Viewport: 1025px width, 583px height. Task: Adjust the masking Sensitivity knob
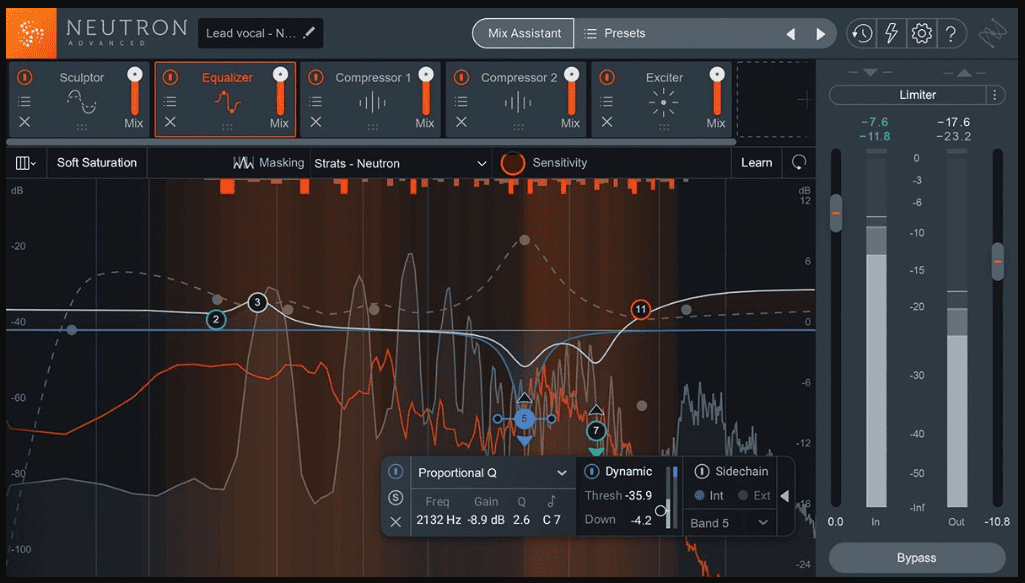point(512,163)
